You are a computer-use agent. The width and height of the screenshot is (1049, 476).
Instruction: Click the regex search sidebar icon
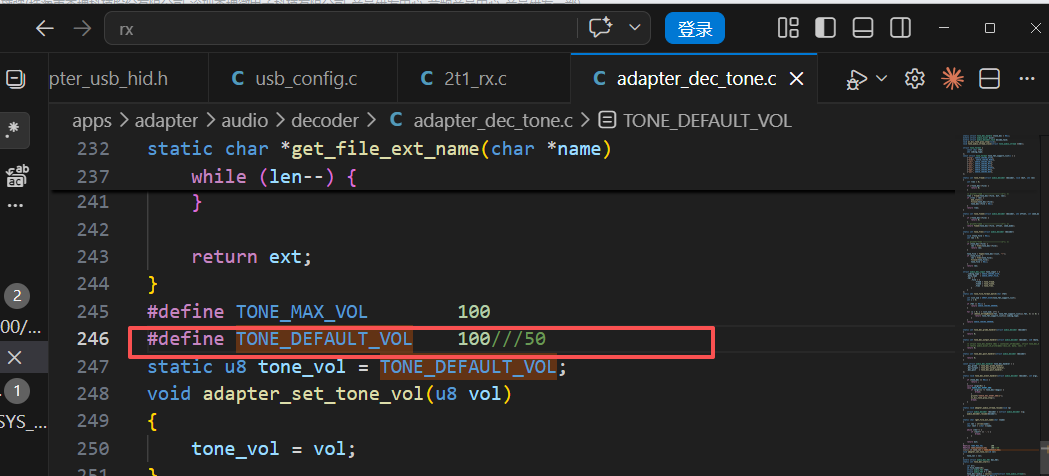[x=15, y=130]
